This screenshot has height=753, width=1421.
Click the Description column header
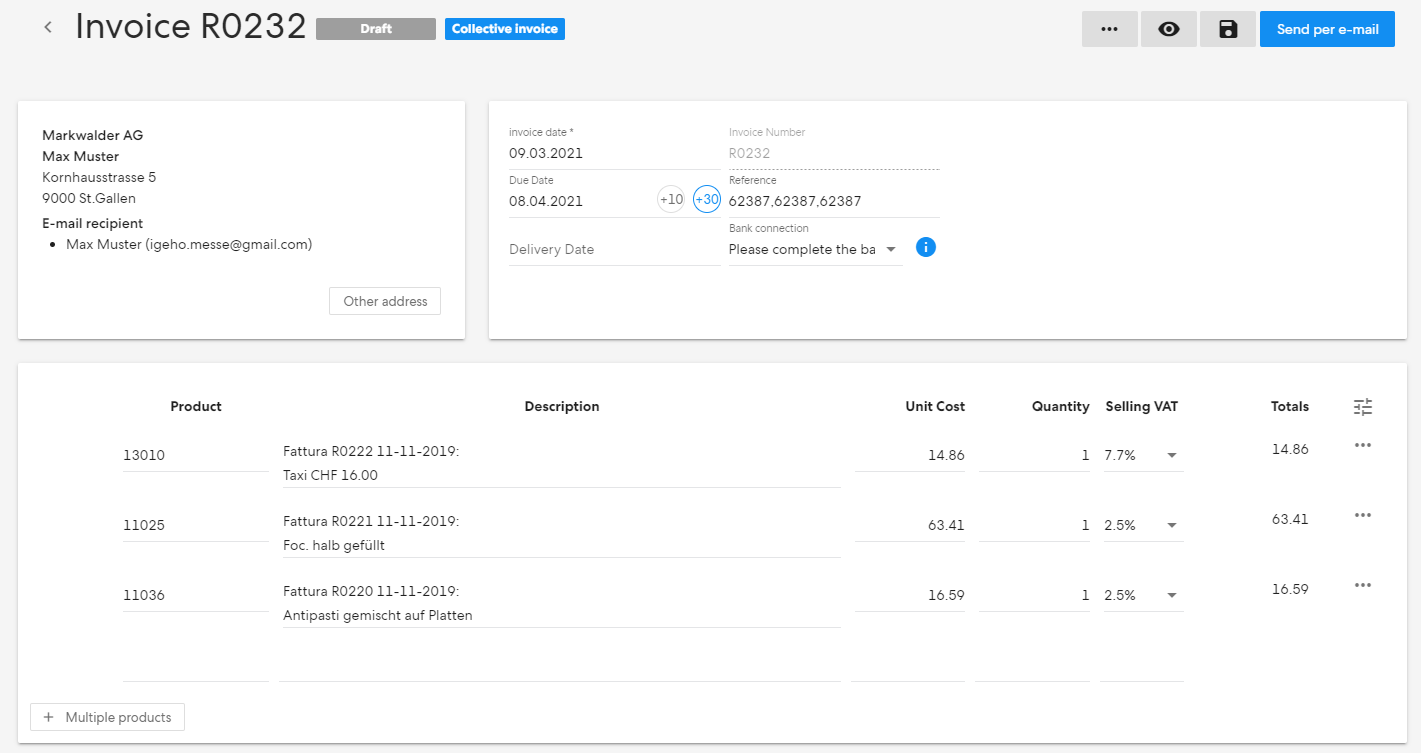click(x=562, y=407)
